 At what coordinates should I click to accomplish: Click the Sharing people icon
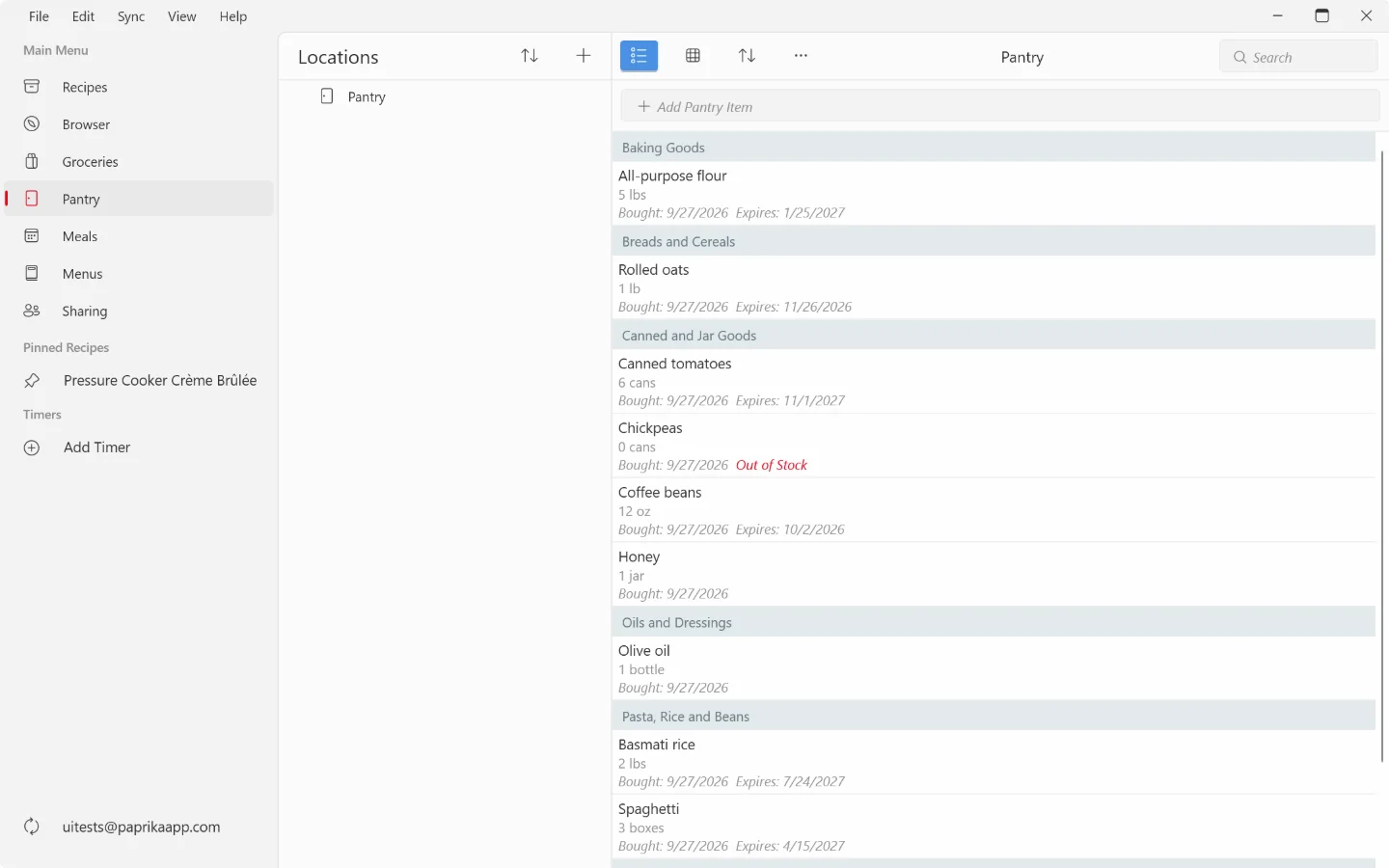32,311
